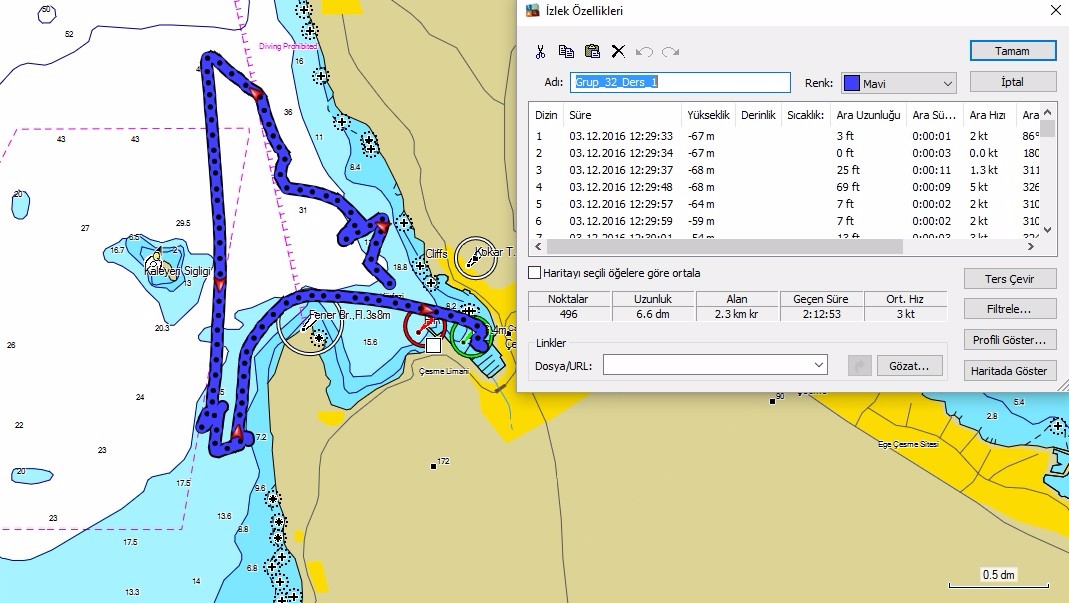Expand the Dosya/URL dropdown
The height and width of the screenshot is (603, 1069).
(x=819, y=365)
